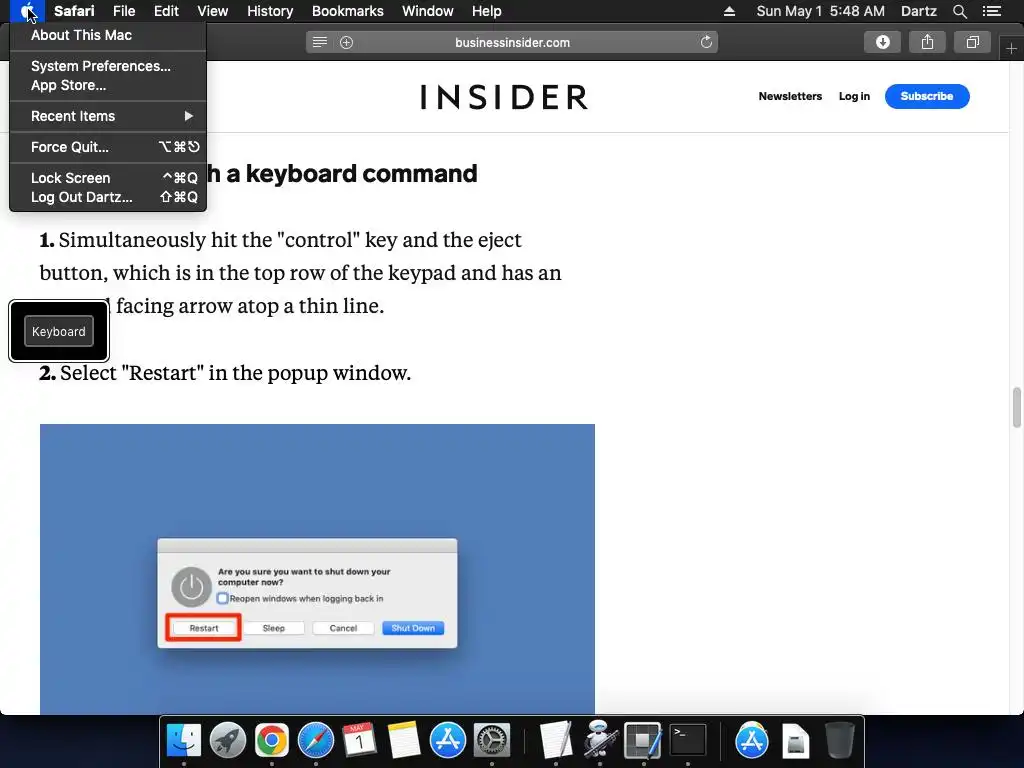
Task: Click the Dartz user name in menu bar
Action: (x=919, y=11)
